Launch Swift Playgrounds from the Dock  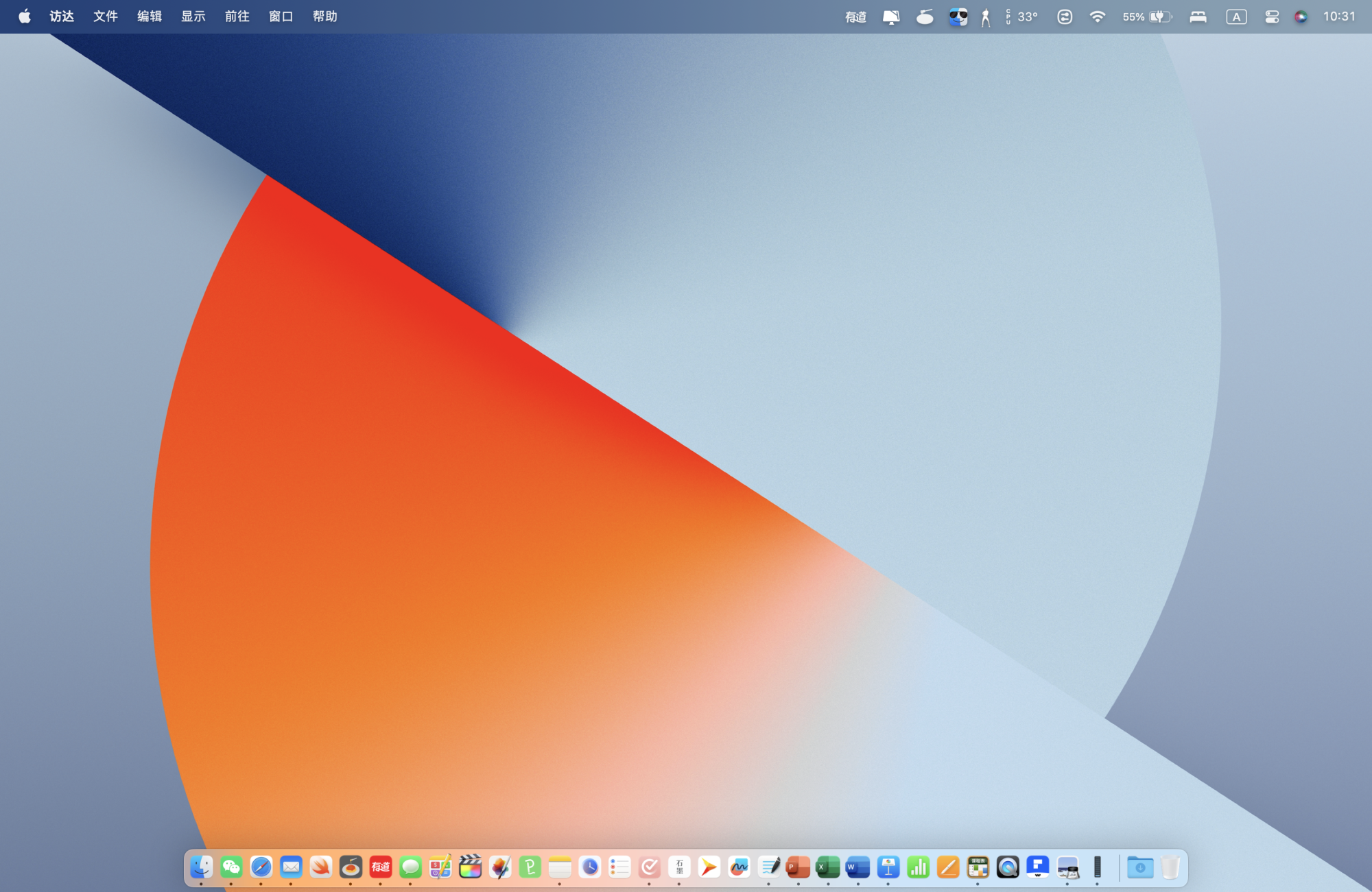tap(321, 867)
